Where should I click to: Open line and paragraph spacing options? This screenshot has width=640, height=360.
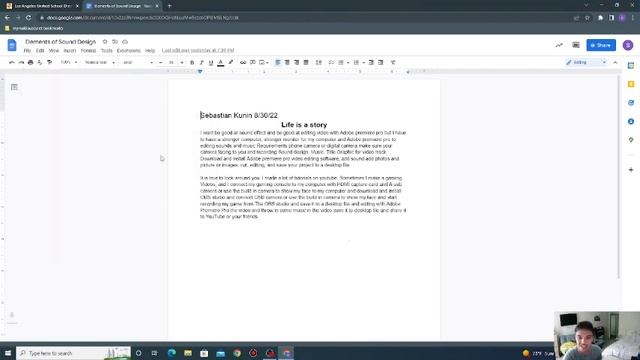click(x=319, y=62)
